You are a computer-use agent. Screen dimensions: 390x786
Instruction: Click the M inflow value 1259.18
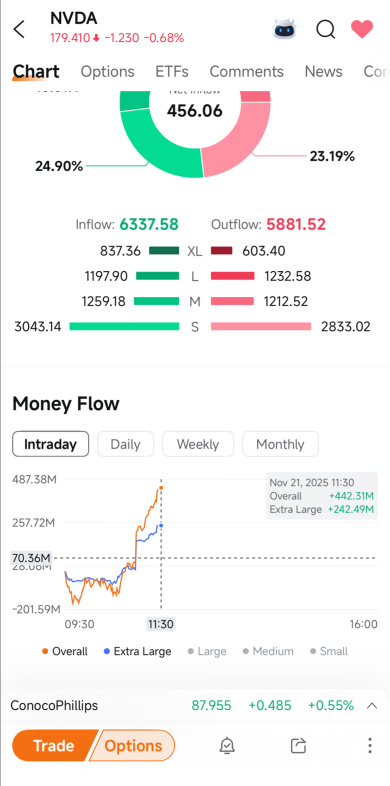click(103, 302)
